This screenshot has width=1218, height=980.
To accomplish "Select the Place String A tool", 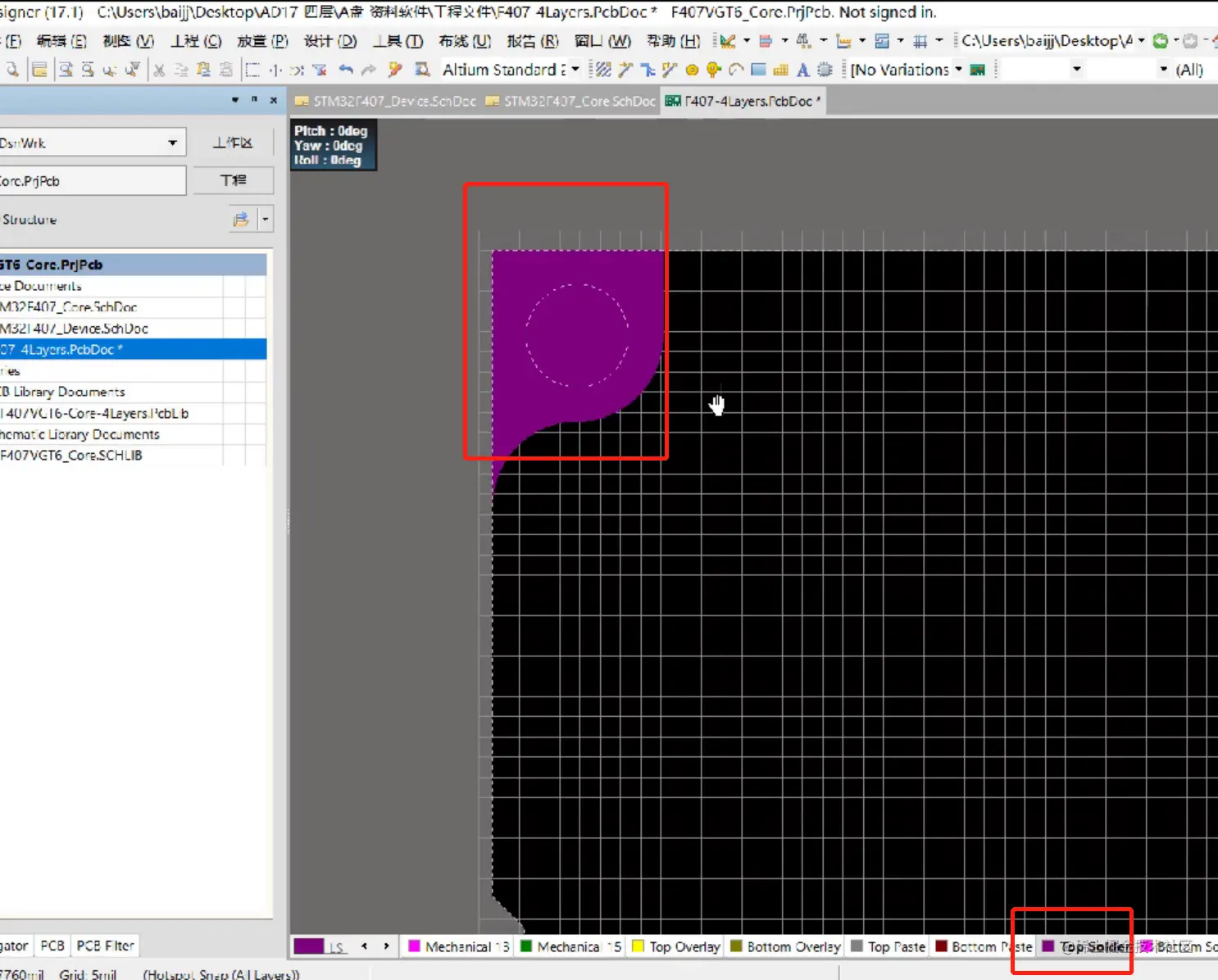I will (803, 70).
